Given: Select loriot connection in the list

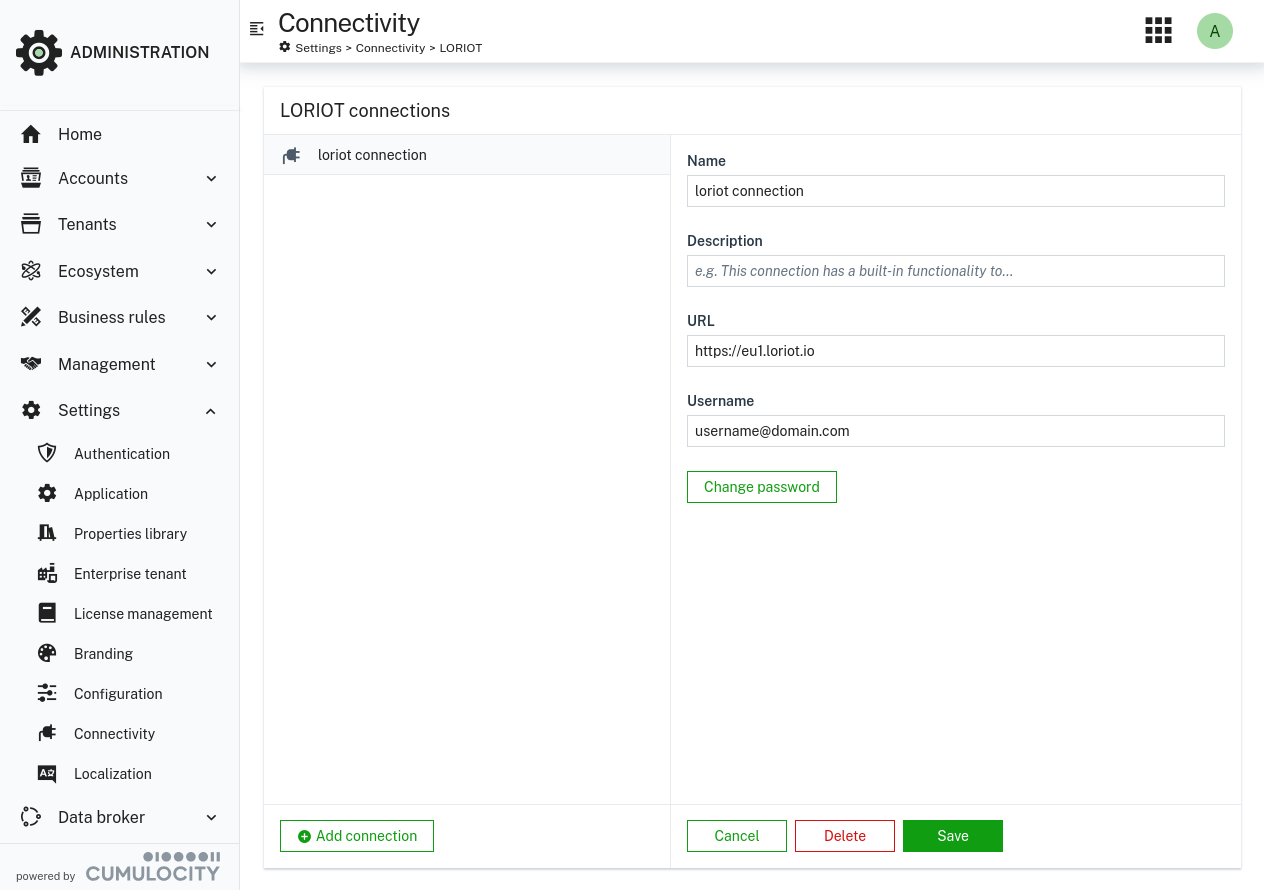Looking at the screenshot, I should 372,155.
